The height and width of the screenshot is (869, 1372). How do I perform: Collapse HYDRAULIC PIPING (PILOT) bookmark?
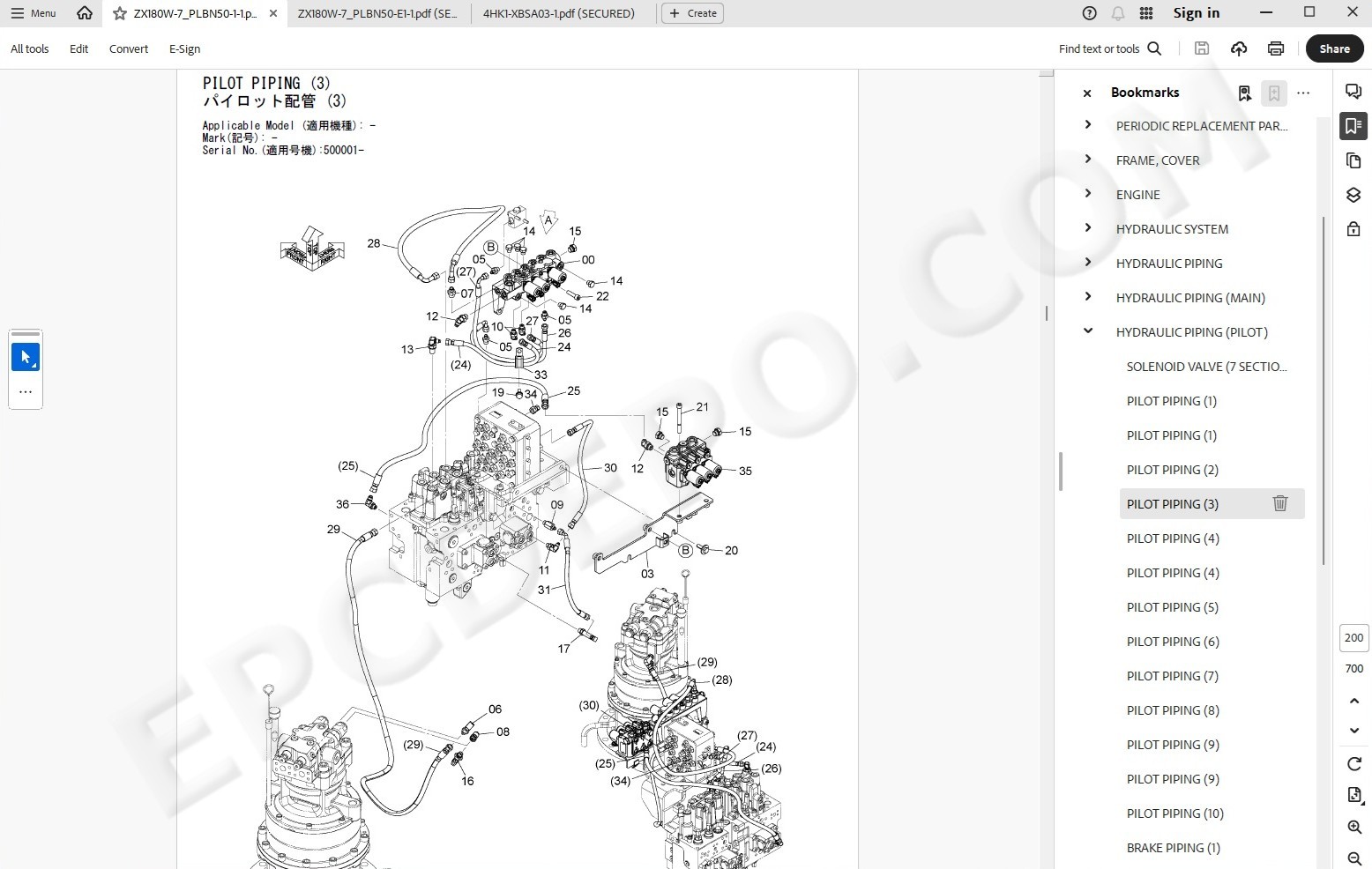point(1088,331)
